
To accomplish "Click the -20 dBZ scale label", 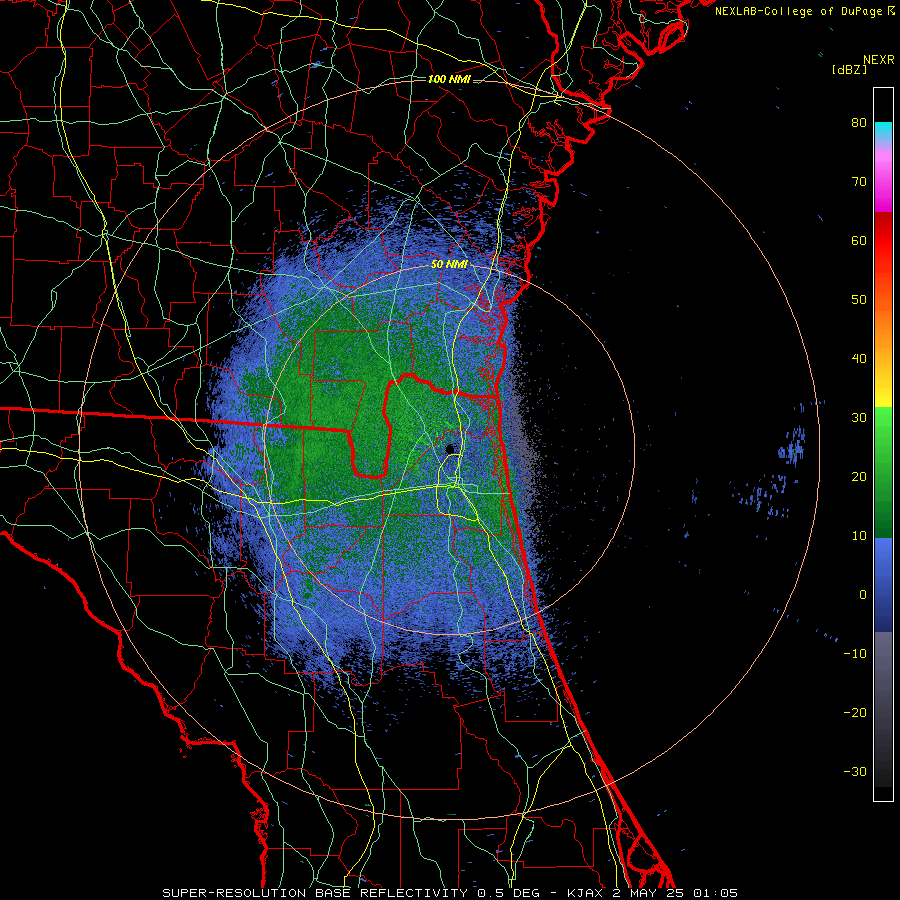I will pos(855,713).
